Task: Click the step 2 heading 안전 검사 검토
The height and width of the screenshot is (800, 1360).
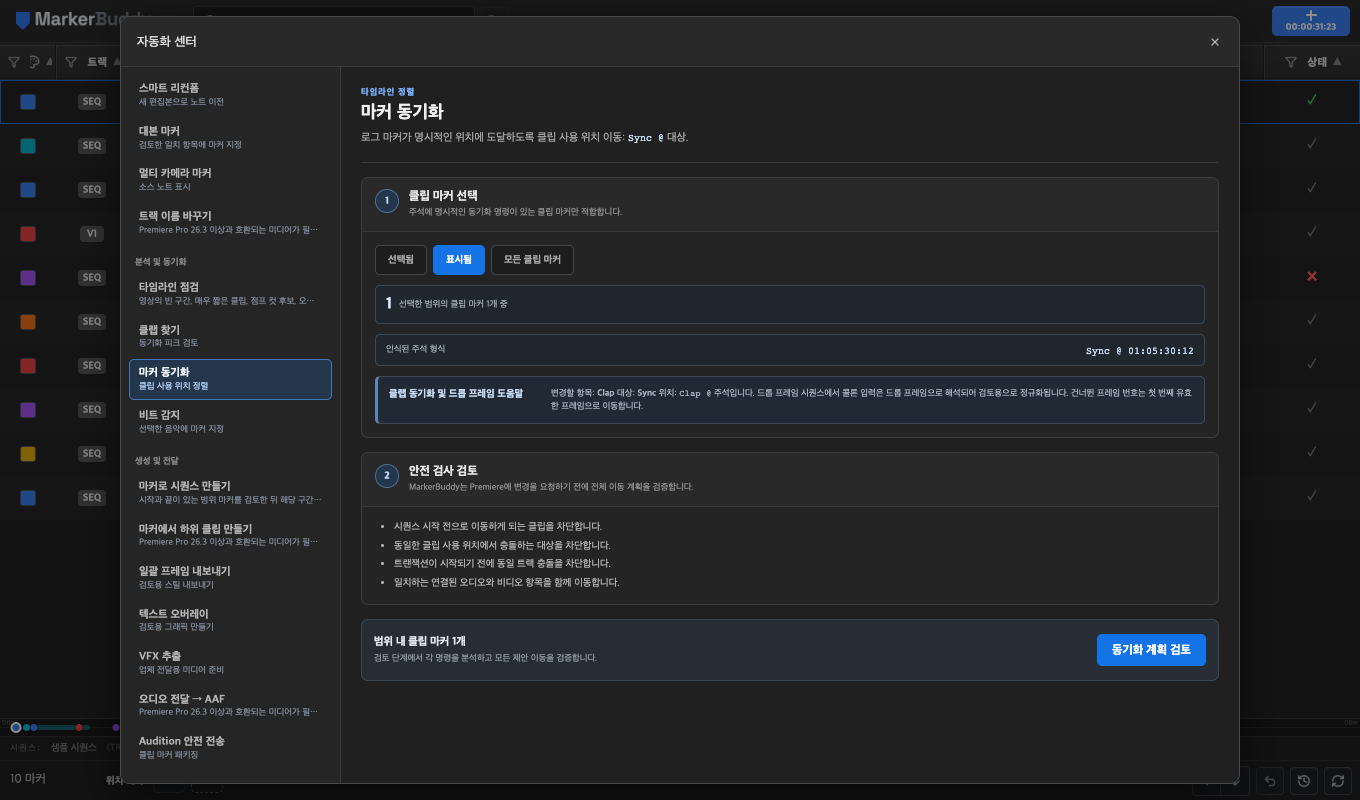Action: tap(443, 470)
